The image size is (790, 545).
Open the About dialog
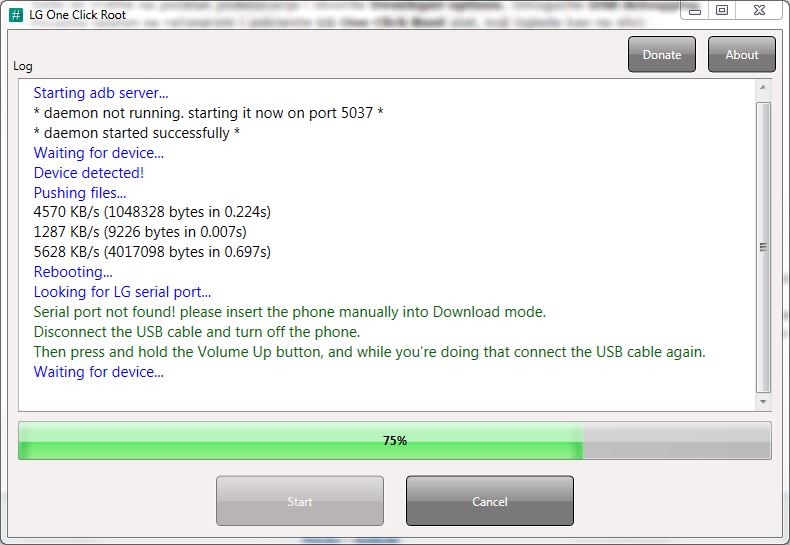coord(742,54)
